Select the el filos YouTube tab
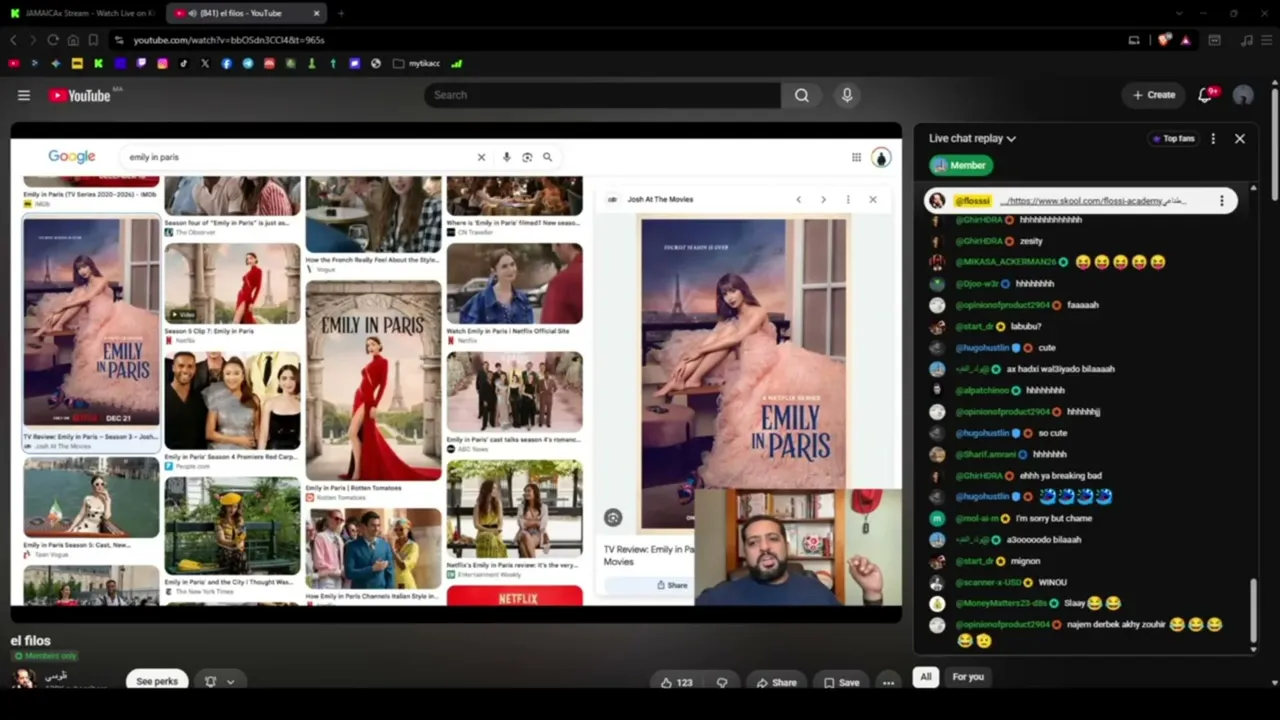The image size is (1280, 720). pos(245,13)
